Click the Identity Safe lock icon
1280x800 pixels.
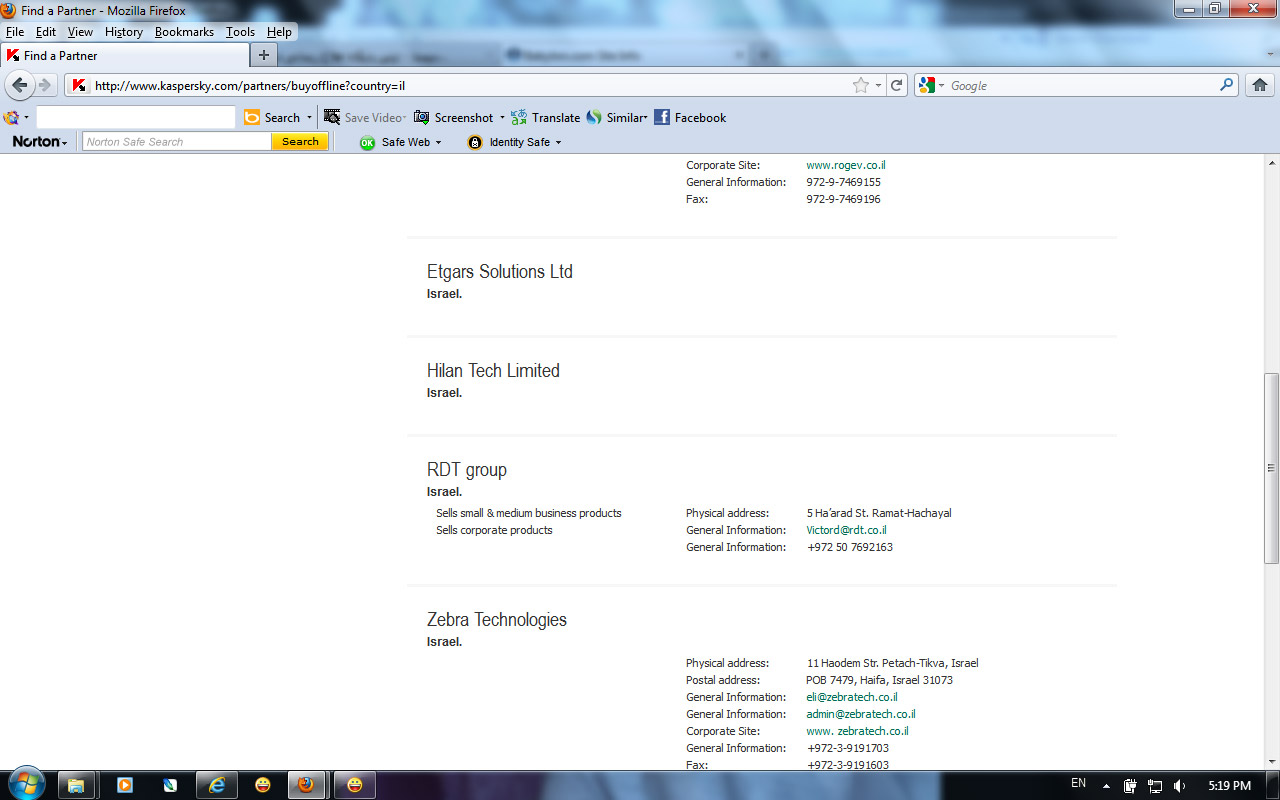(475, 142)
